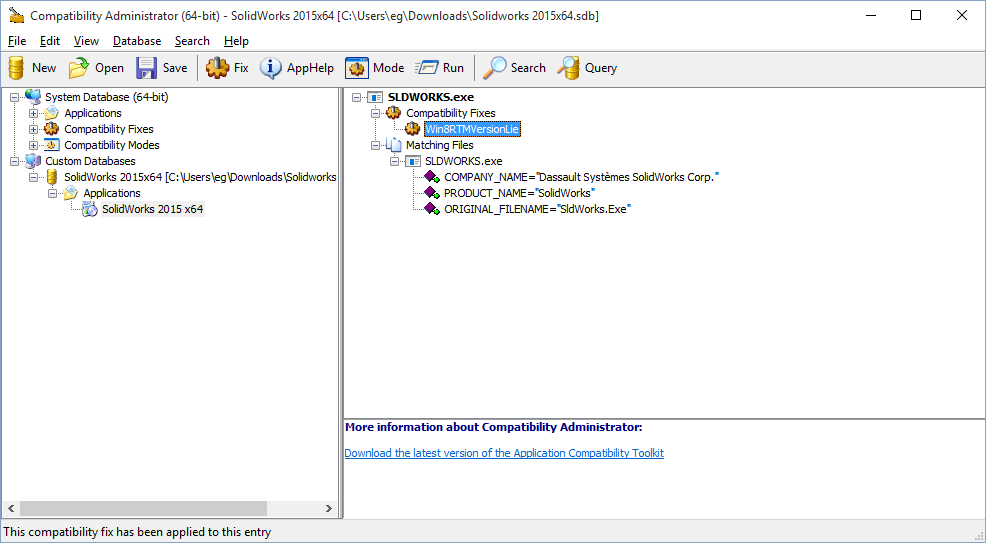Click the left pane scrollbar right arrow
The height and width of the screenshot is (543, 986).
point(328,508)
